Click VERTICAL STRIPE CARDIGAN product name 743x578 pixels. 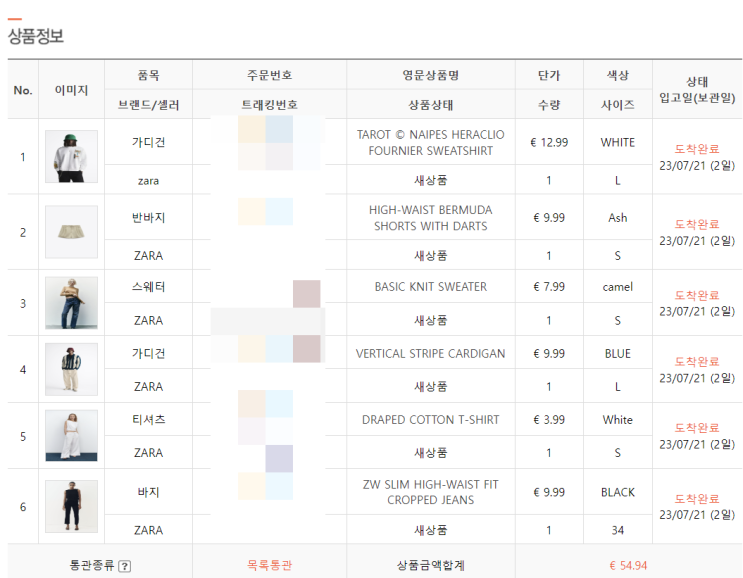(431, 353)
